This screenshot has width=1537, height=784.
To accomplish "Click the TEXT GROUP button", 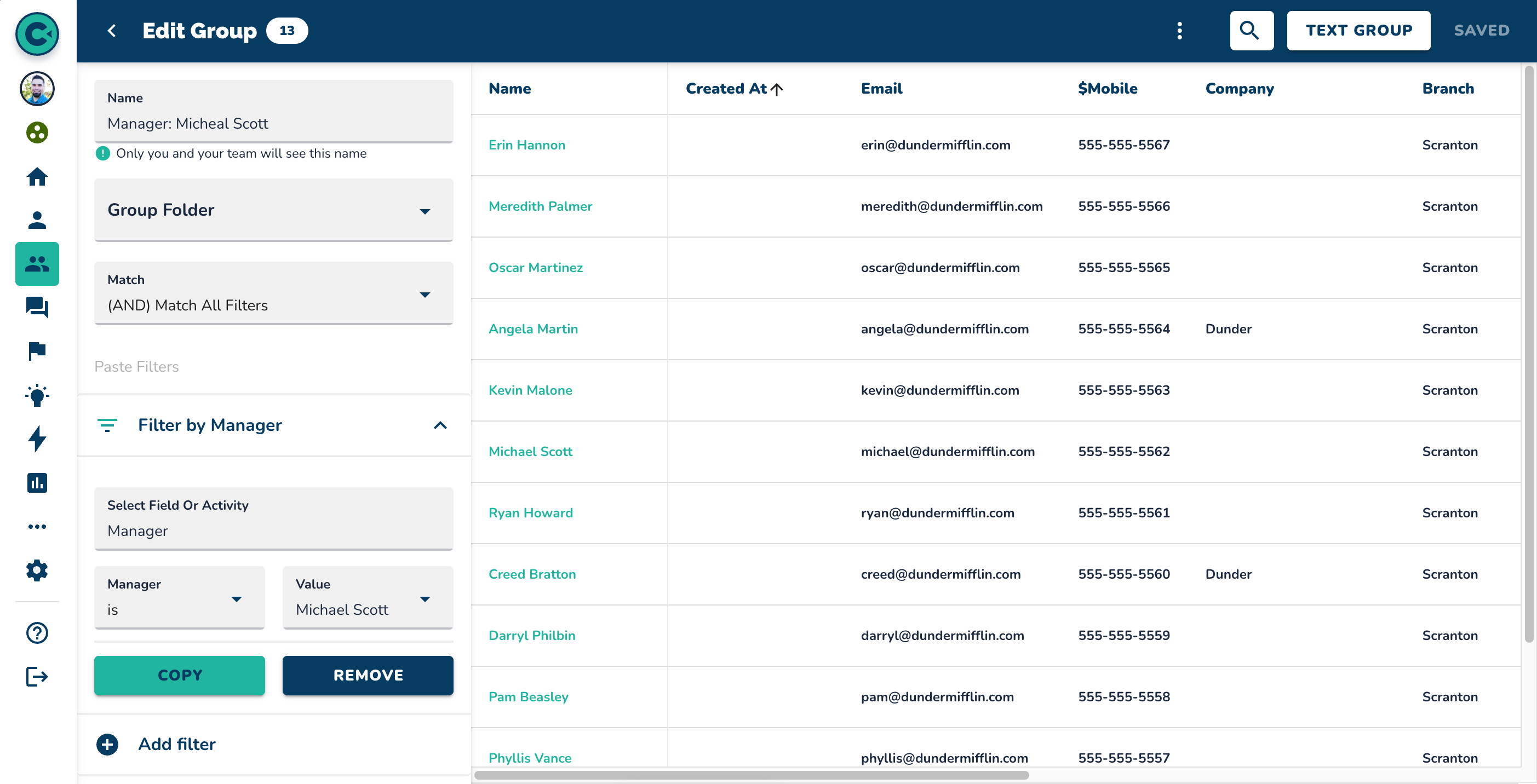I will point(1357,31).
